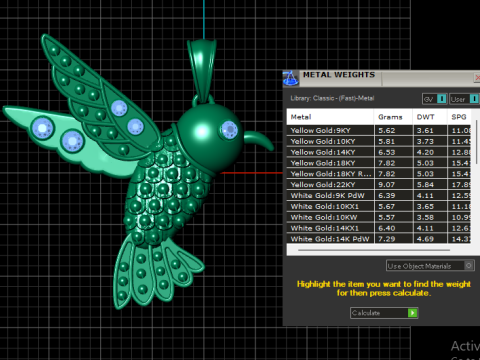Screen dimensions: 480x360
Task: Select the Yellow Gold:18KY R... row
Action: (x=379, y=174)
